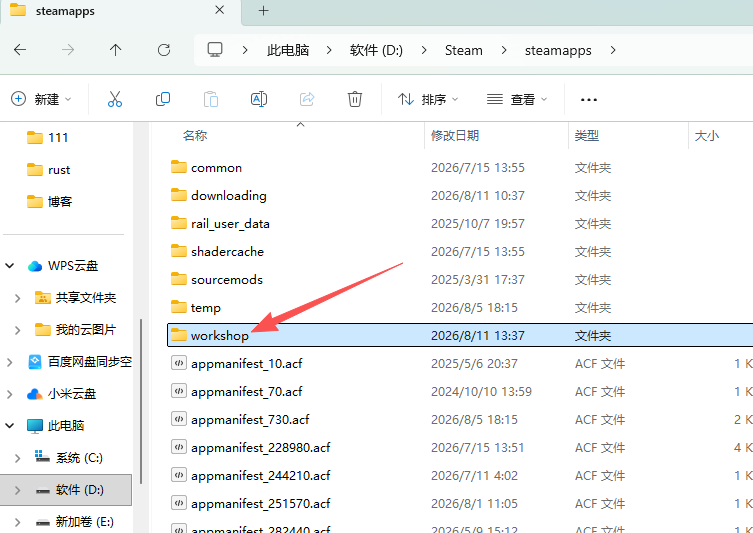This screenshot has height=533, width=753.
Task: Select file appmanifest_730.acf
Action: point(460,419)
